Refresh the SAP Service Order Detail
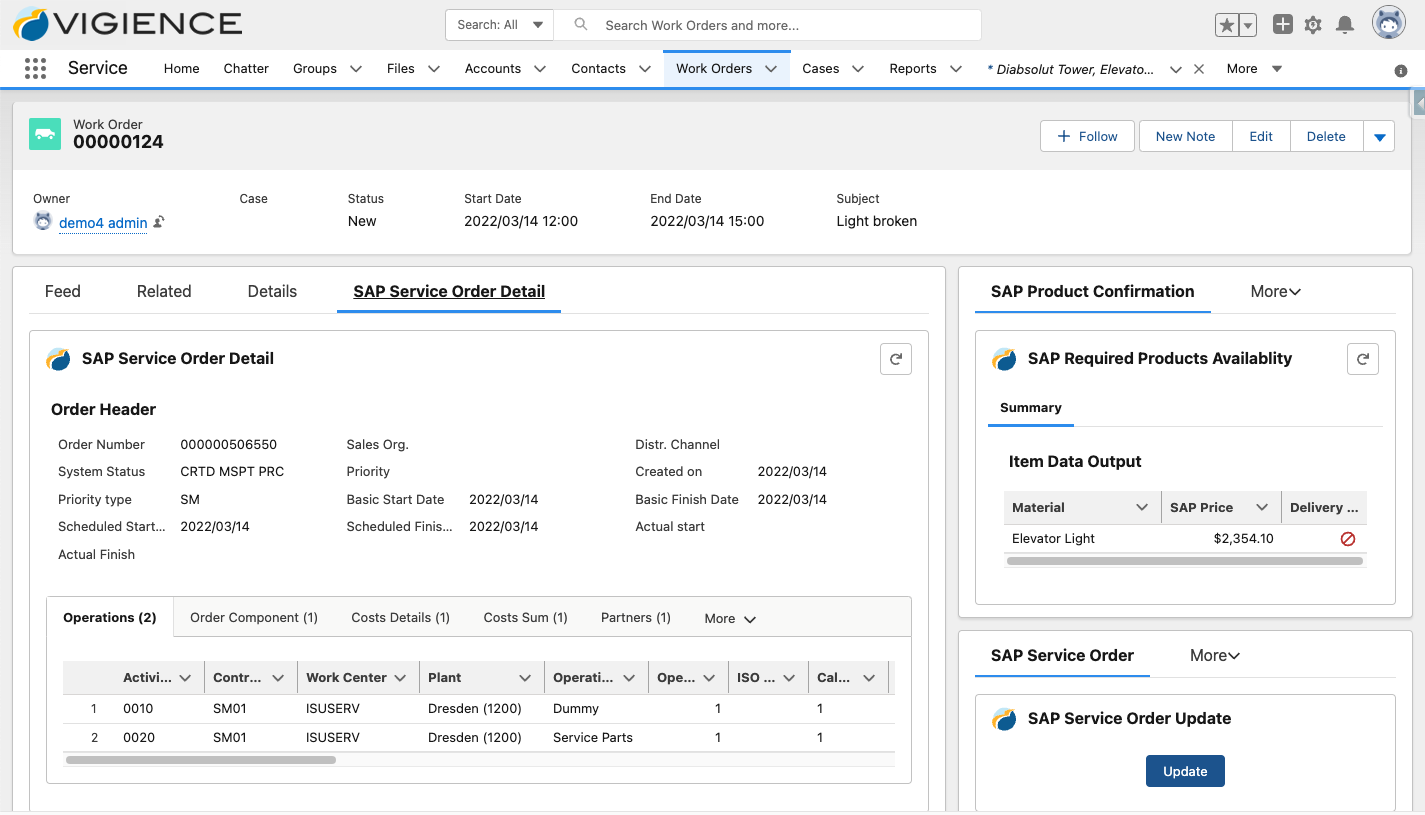1425x815 pixels. 896,359
